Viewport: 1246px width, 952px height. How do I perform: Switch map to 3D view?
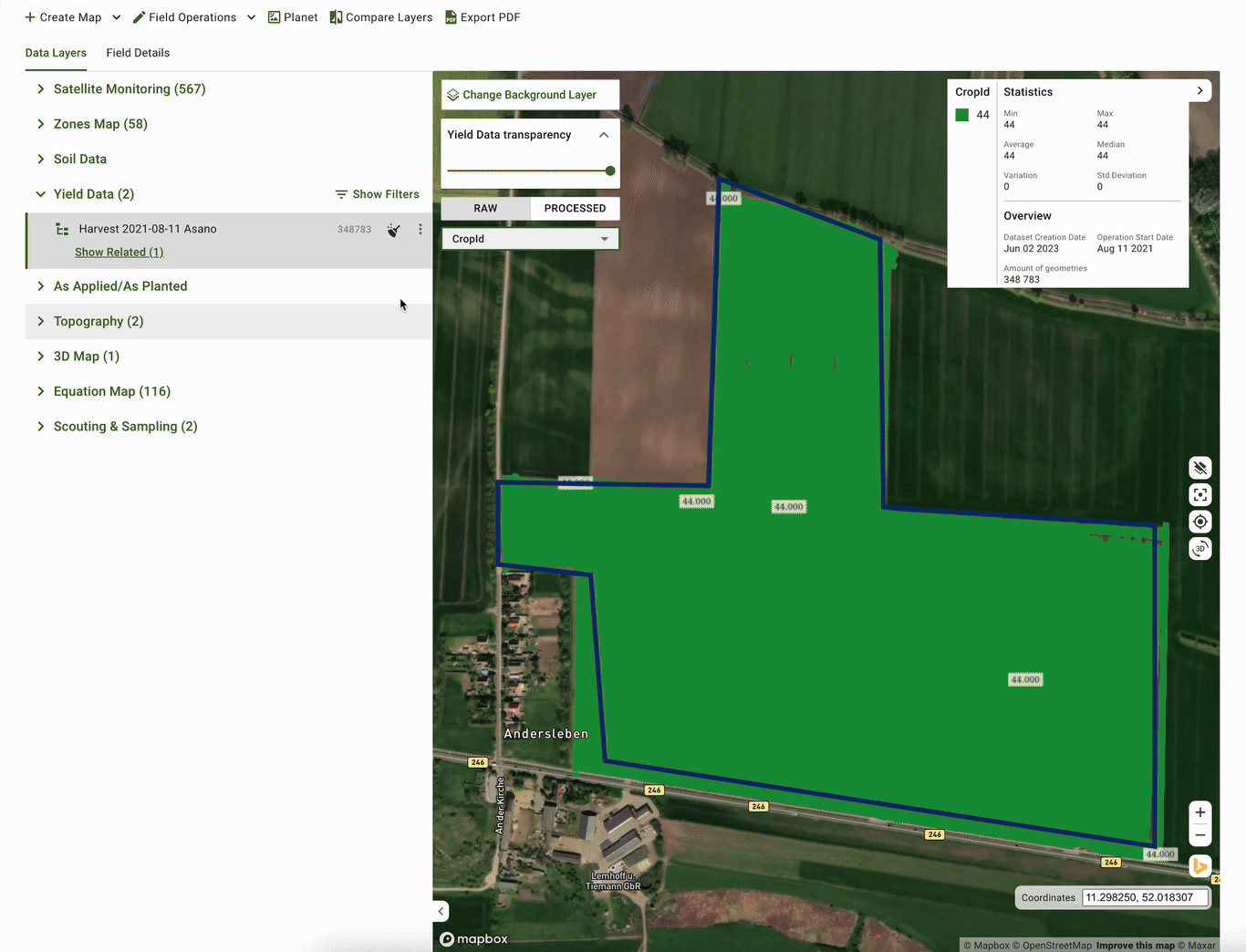coord(1199,549)
